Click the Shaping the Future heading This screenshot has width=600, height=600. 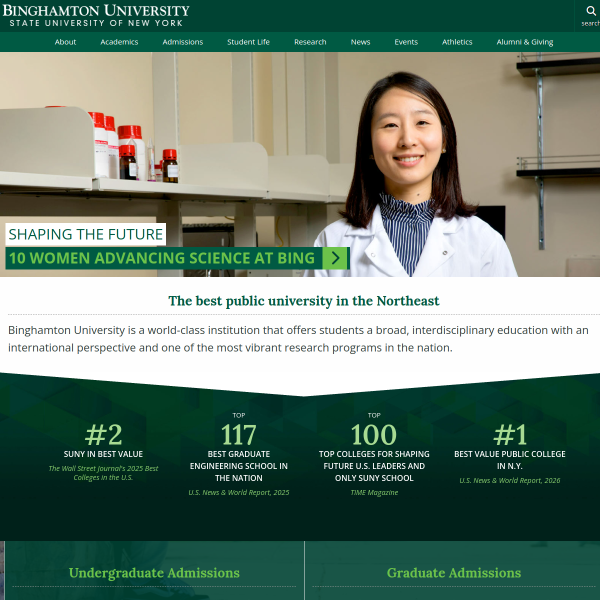coord(86,235)
